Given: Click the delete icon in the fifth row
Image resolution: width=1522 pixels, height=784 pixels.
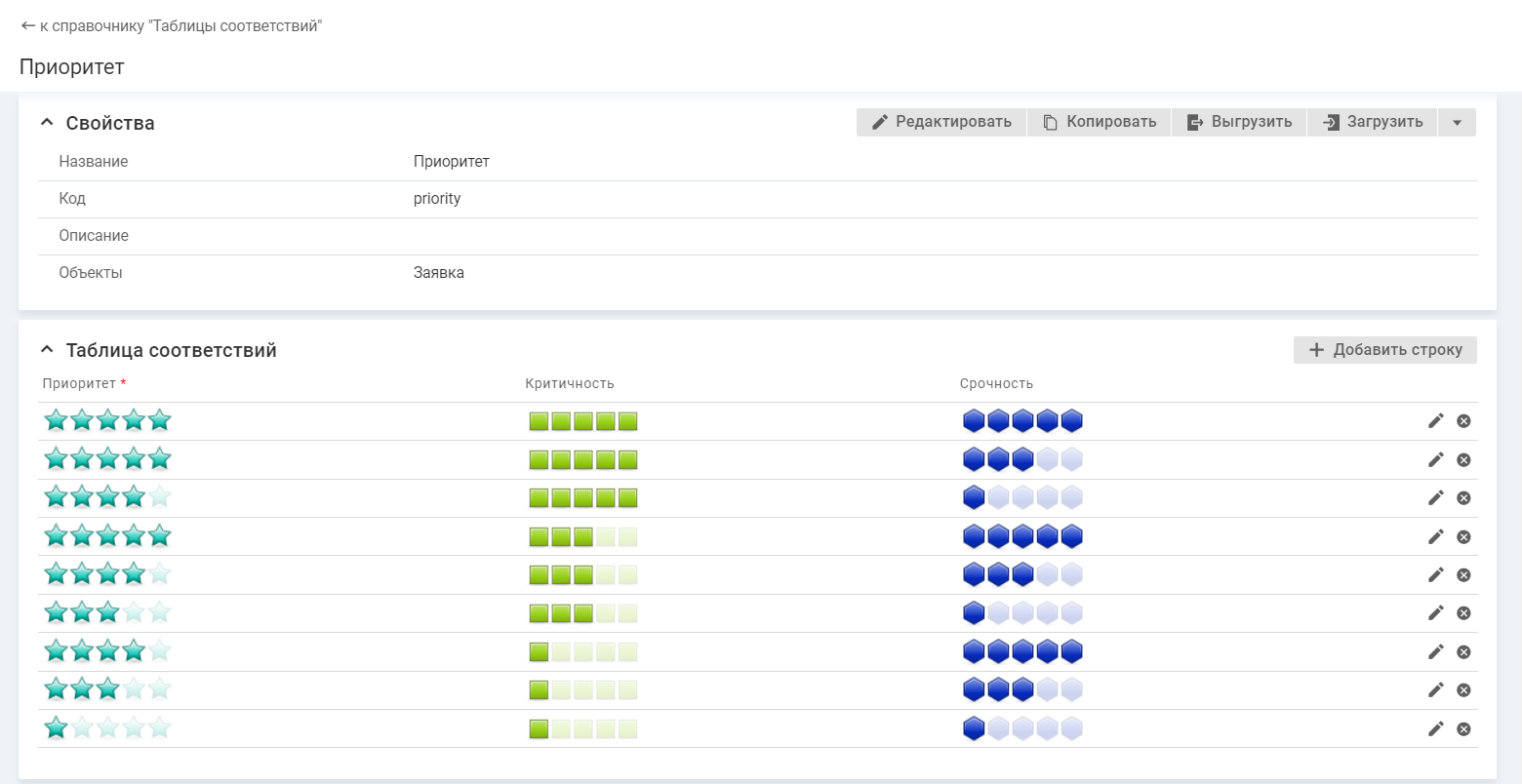Looking at the screenshot, I should coord(1463,575).
